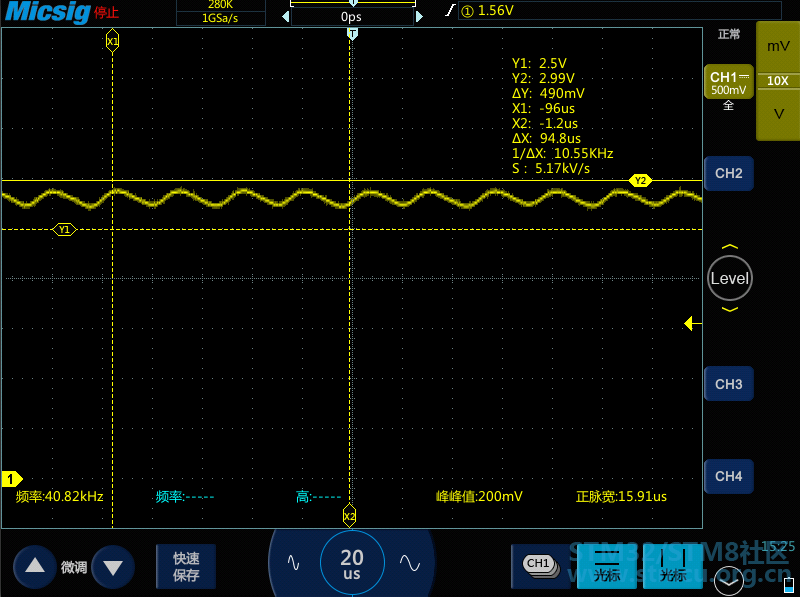The height and width of the screenshot is (597, 800).
Task: Open the CH1 500mV channel tab
Action: click(x=729, y=83)
